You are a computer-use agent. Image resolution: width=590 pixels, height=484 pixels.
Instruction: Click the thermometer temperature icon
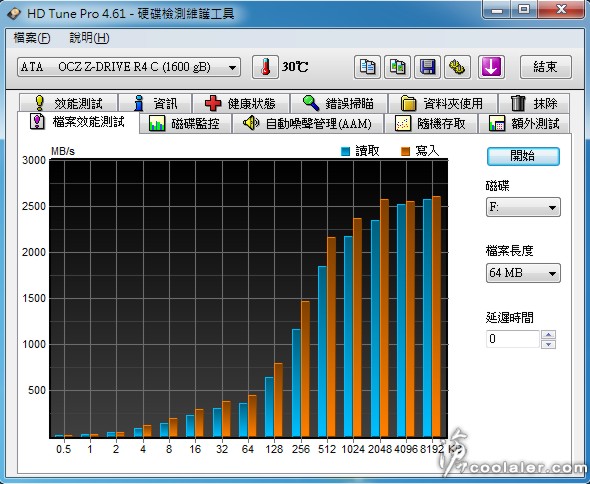click(x=265, y=67)
